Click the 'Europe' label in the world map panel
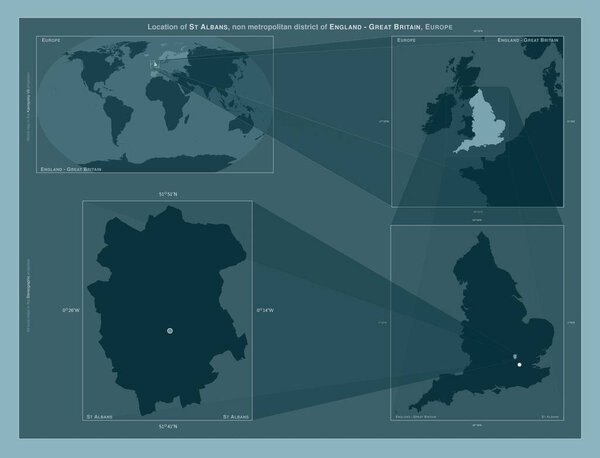The width and height of the screenshot is (600, 458). [51, 40]
